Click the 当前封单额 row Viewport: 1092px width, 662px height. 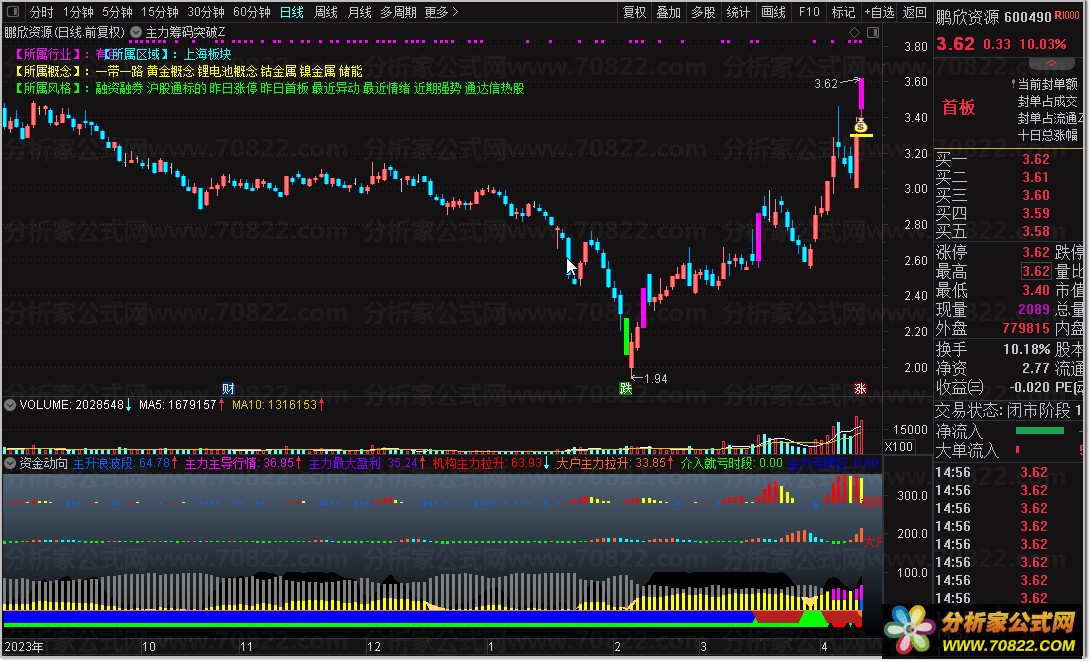coord(1047,84)
